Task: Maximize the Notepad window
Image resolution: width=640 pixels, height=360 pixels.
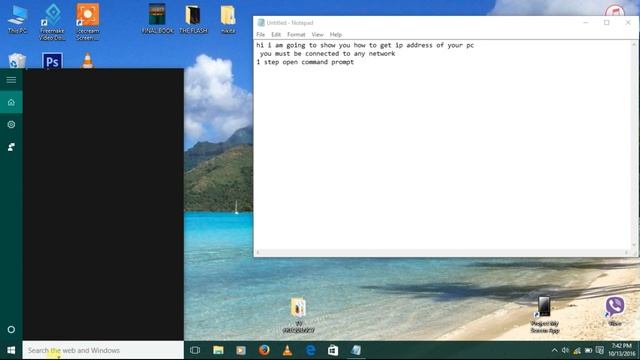Action: coord(607,23)
